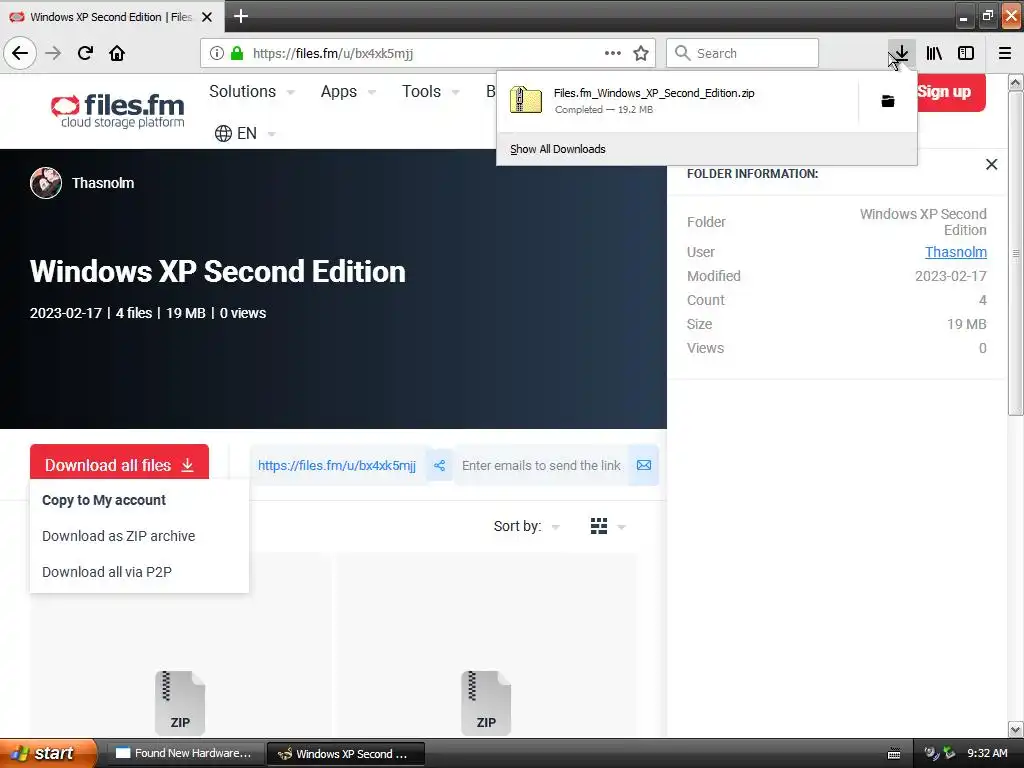This screenshot has width=1024, height=768.
Task: Switch file view with grid icon
Action: coord(599,526)
